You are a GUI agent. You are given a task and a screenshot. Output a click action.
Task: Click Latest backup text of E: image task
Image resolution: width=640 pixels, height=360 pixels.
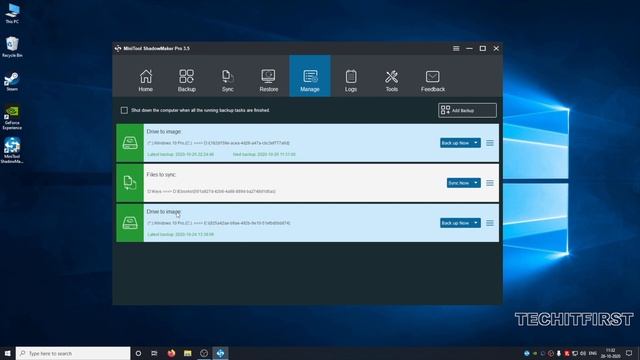[x=180, y=234]
